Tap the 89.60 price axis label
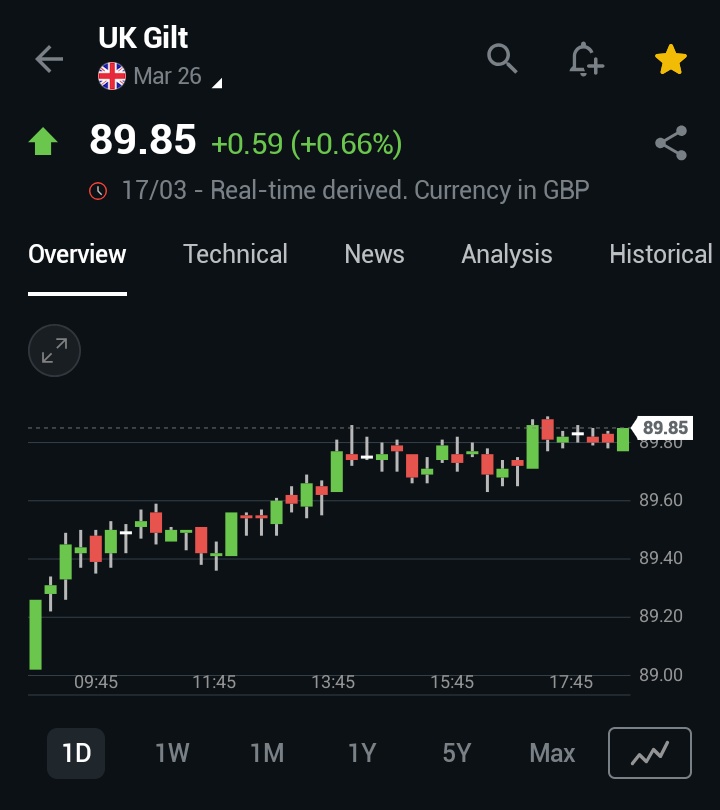This screenshot has height=810, width=720. 661,500
